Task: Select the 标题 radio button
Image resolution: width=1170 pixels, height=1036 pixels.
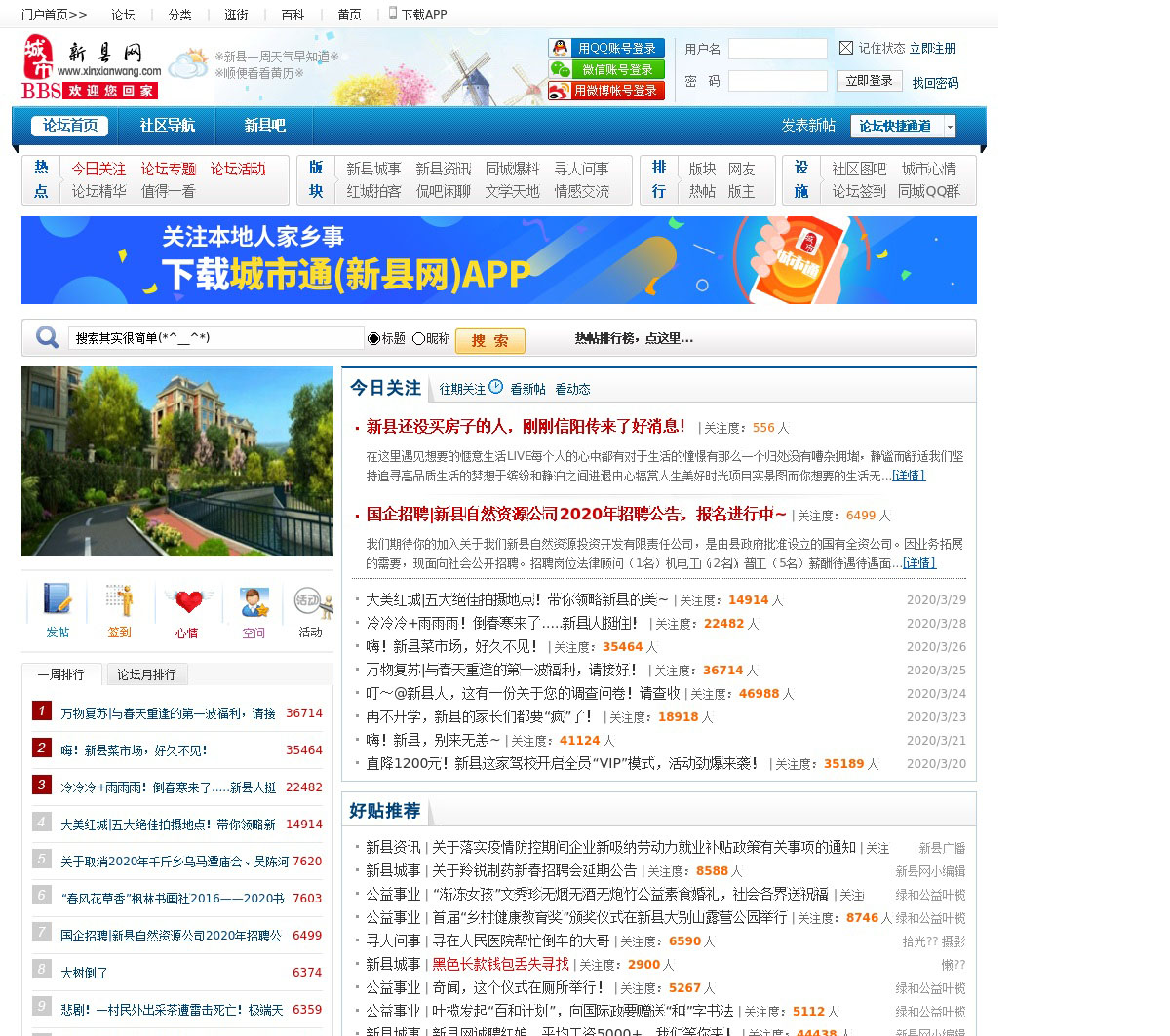Action: click(x=373, y=338)
